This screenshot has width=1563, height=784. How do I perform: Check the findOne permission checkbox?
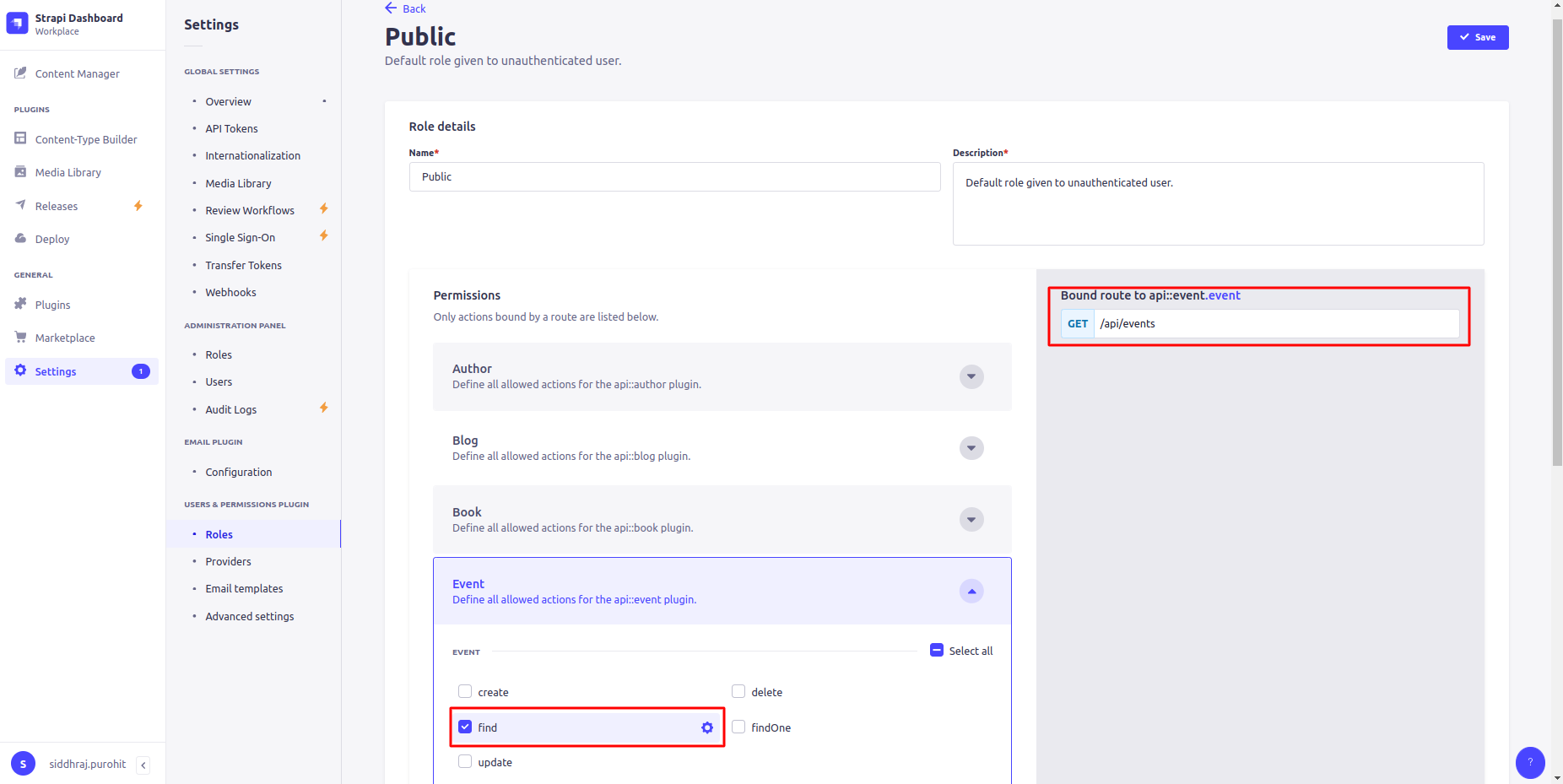[738, 726]
